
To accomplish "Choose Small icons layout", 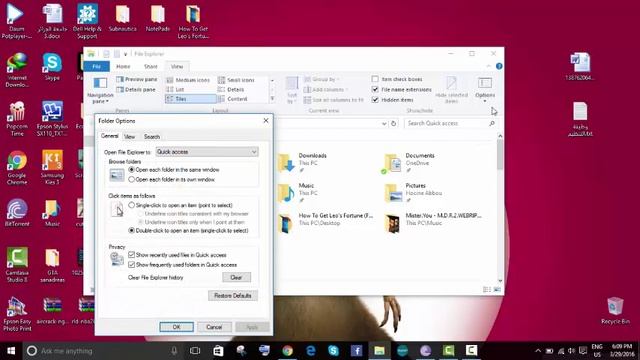I will tap(236, 80).
